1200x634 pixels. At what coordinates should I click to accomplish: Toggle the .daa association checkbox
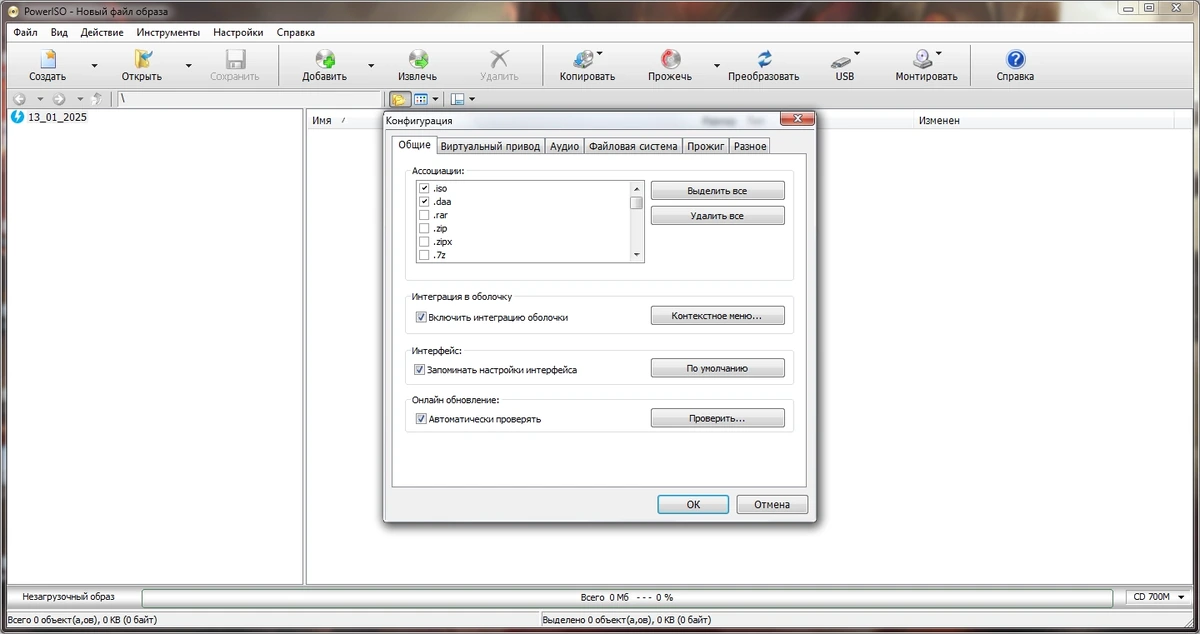[x=424, y=201]
